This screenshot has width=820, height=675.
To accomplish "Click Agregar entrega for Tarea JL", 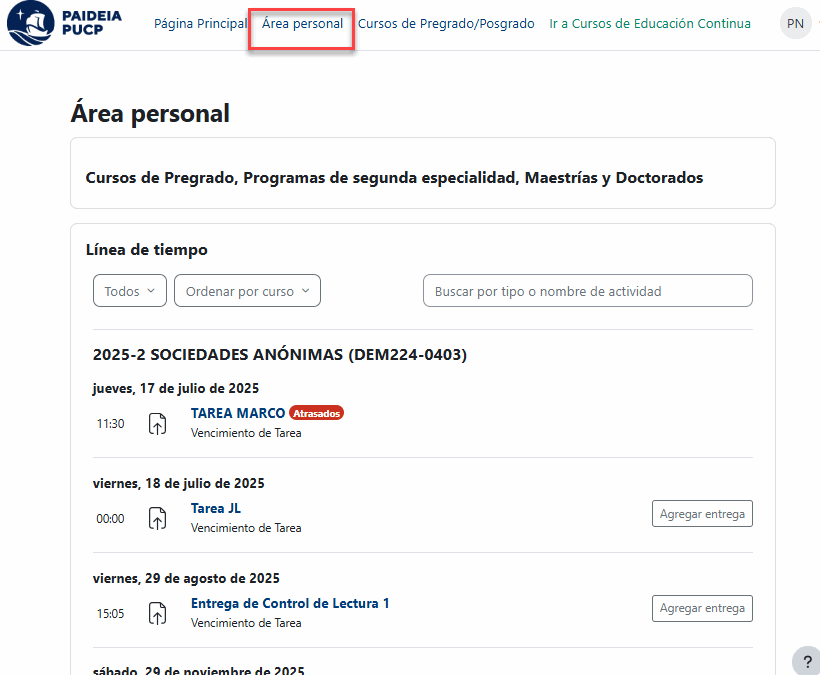I will 702,514.
